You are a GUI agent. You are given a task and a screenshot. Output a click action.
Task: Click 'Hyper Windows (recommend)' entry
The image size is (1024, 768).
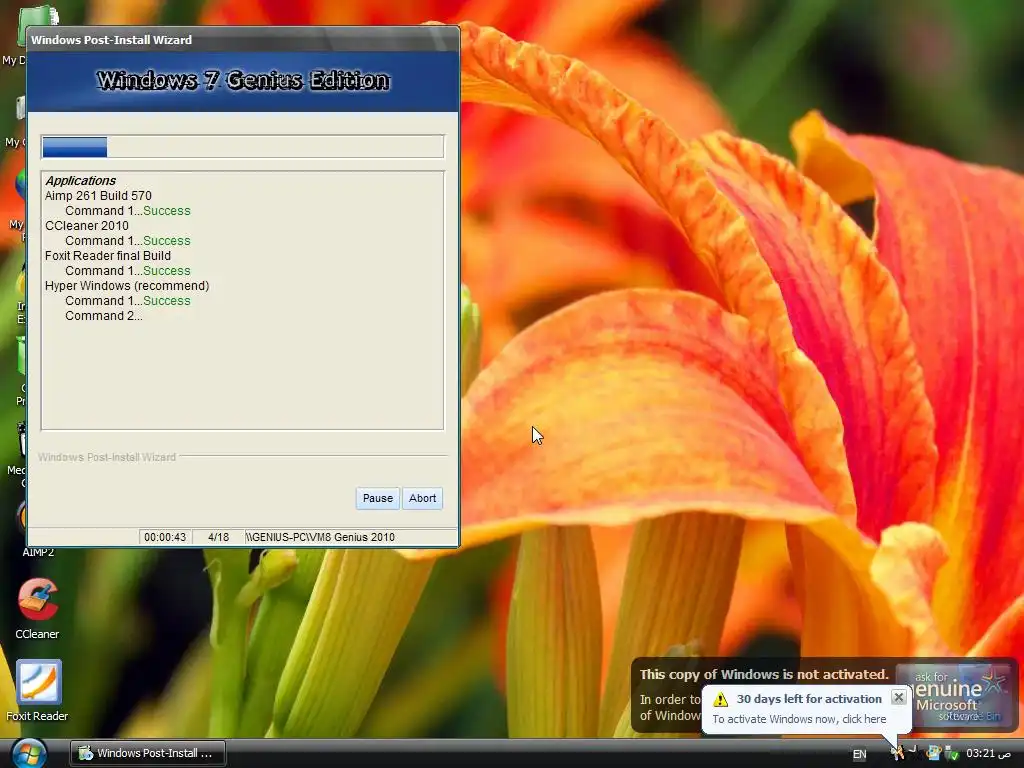[x=127, y=286]
